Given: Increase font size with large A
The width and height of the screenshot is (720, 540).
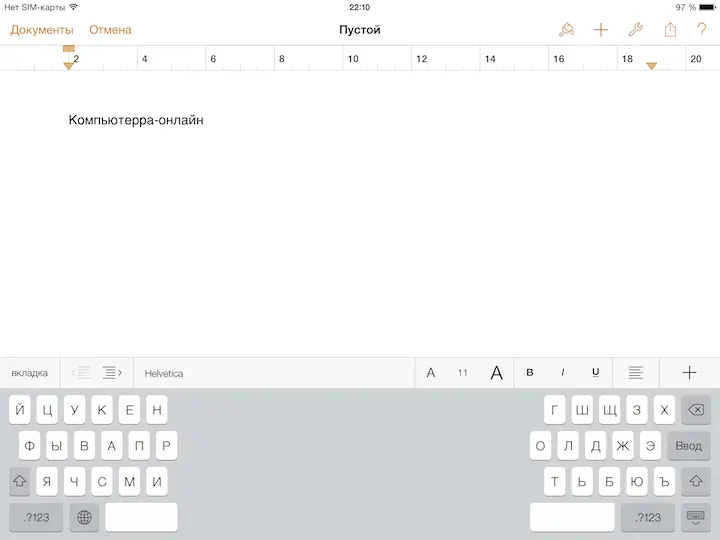Looking at the screenshot, I should coord(496,373).
